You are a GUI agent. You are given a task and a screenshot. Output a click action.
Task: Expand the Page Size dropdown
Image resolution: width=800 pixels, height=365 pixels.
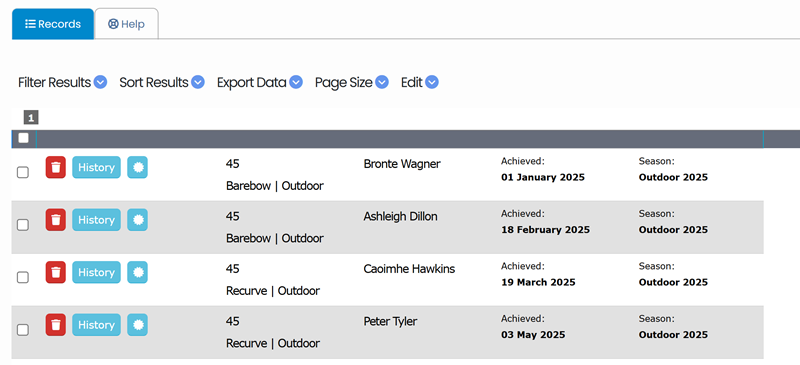[352, 82]
